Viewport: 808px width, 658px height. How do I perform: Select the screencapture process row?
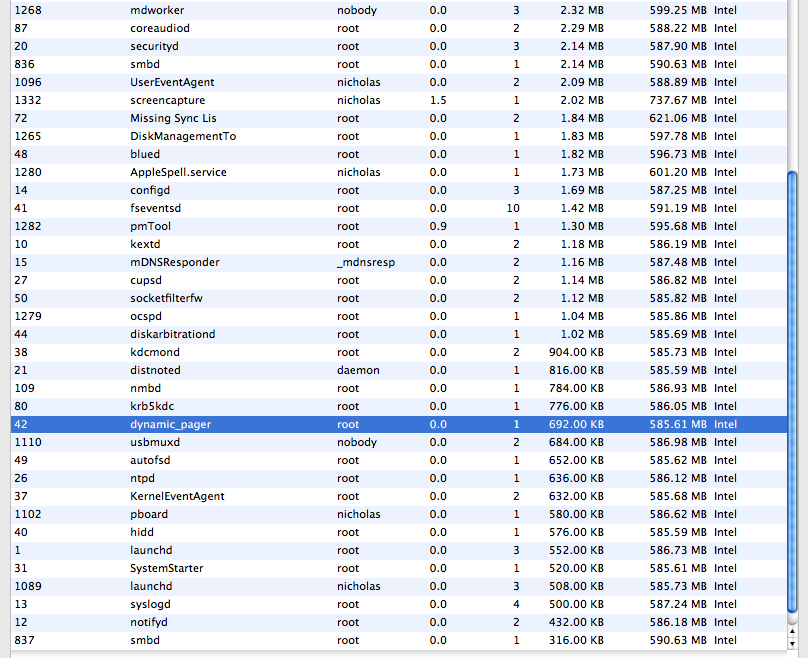[x=399, y=100]
